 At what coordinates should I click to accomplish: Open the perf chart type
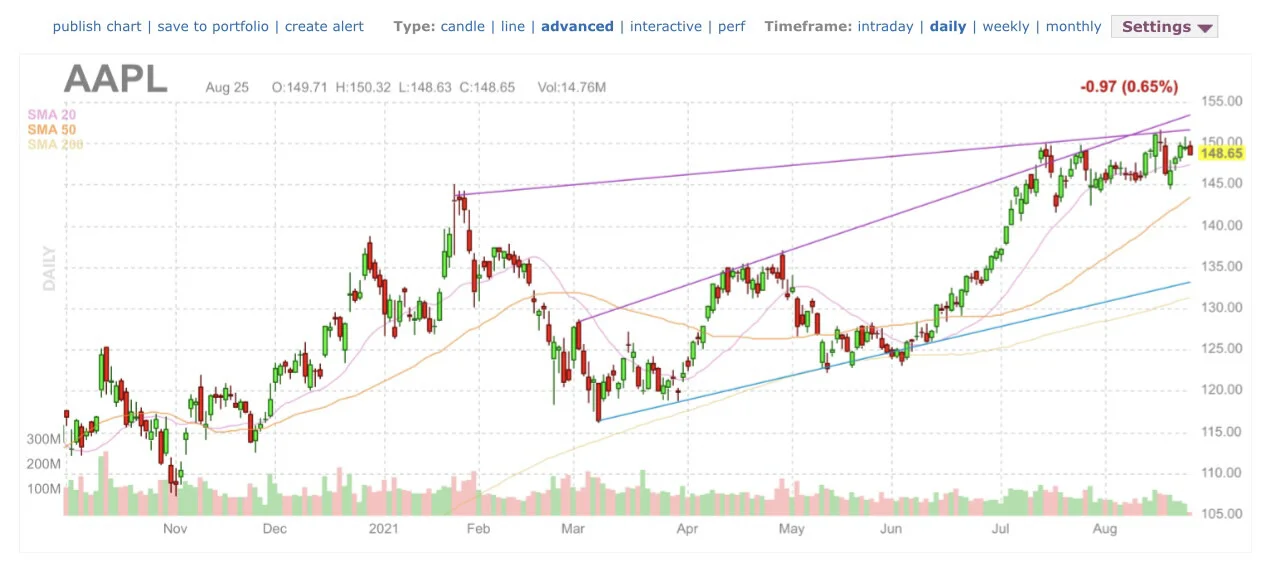pos(731,26)
